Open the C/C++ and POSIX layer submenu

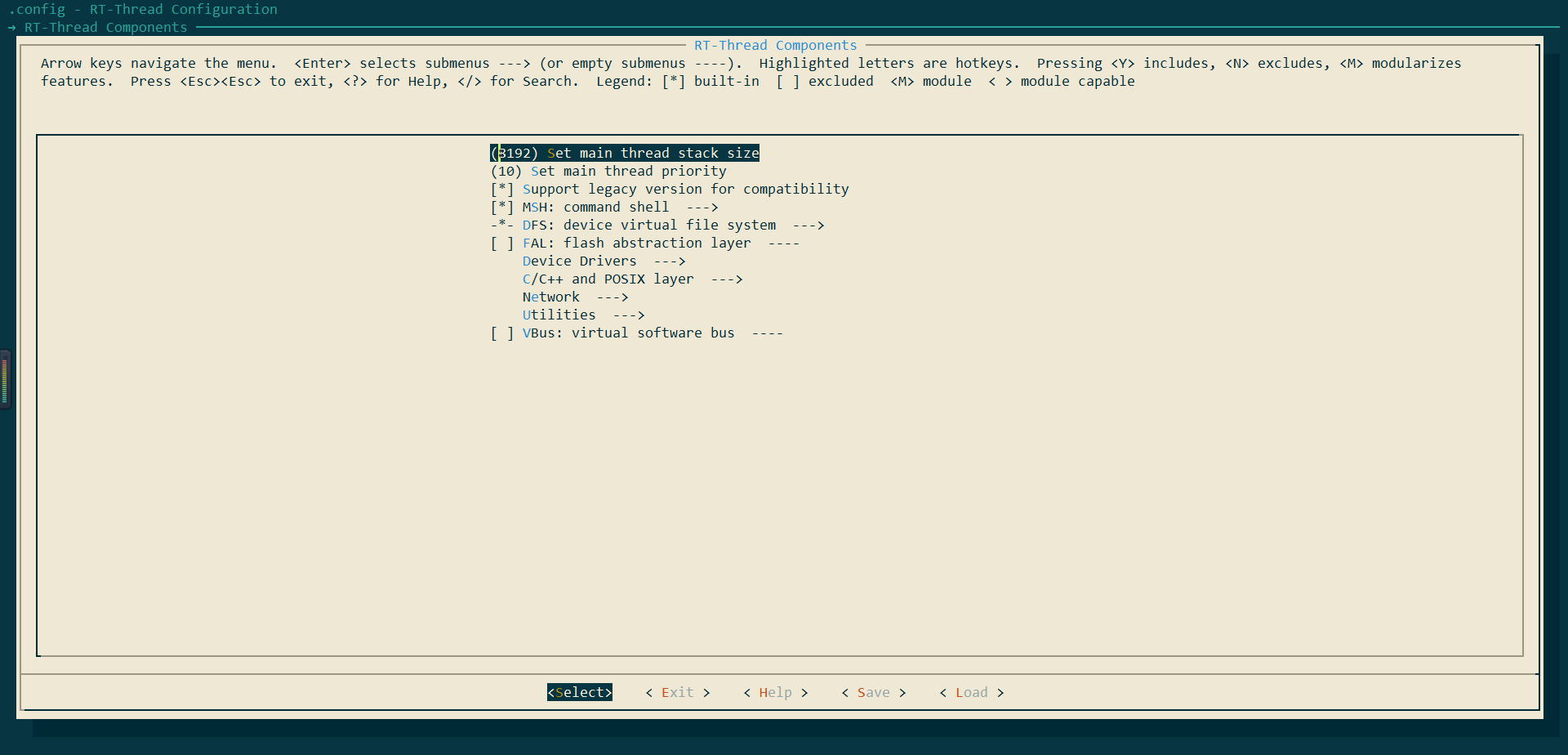[x=633, y=279]
